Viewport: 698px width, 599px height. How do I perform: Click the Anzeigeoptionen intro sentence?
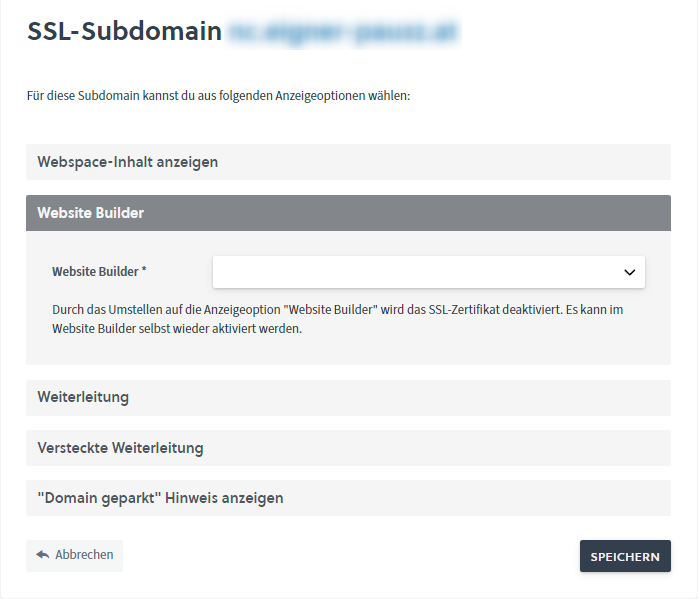point(219,97)
